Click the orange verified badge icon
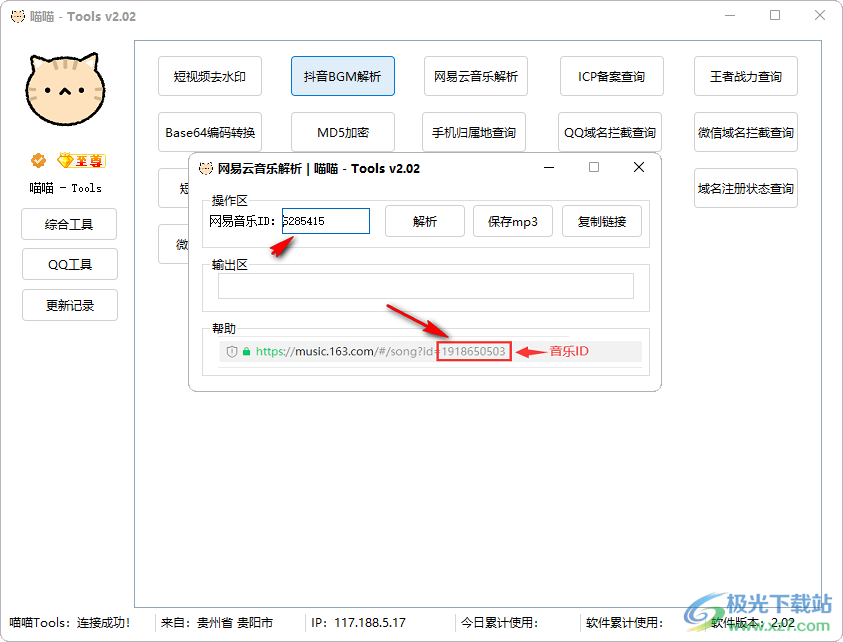843x642 pixels. click(x=38, y=160)
